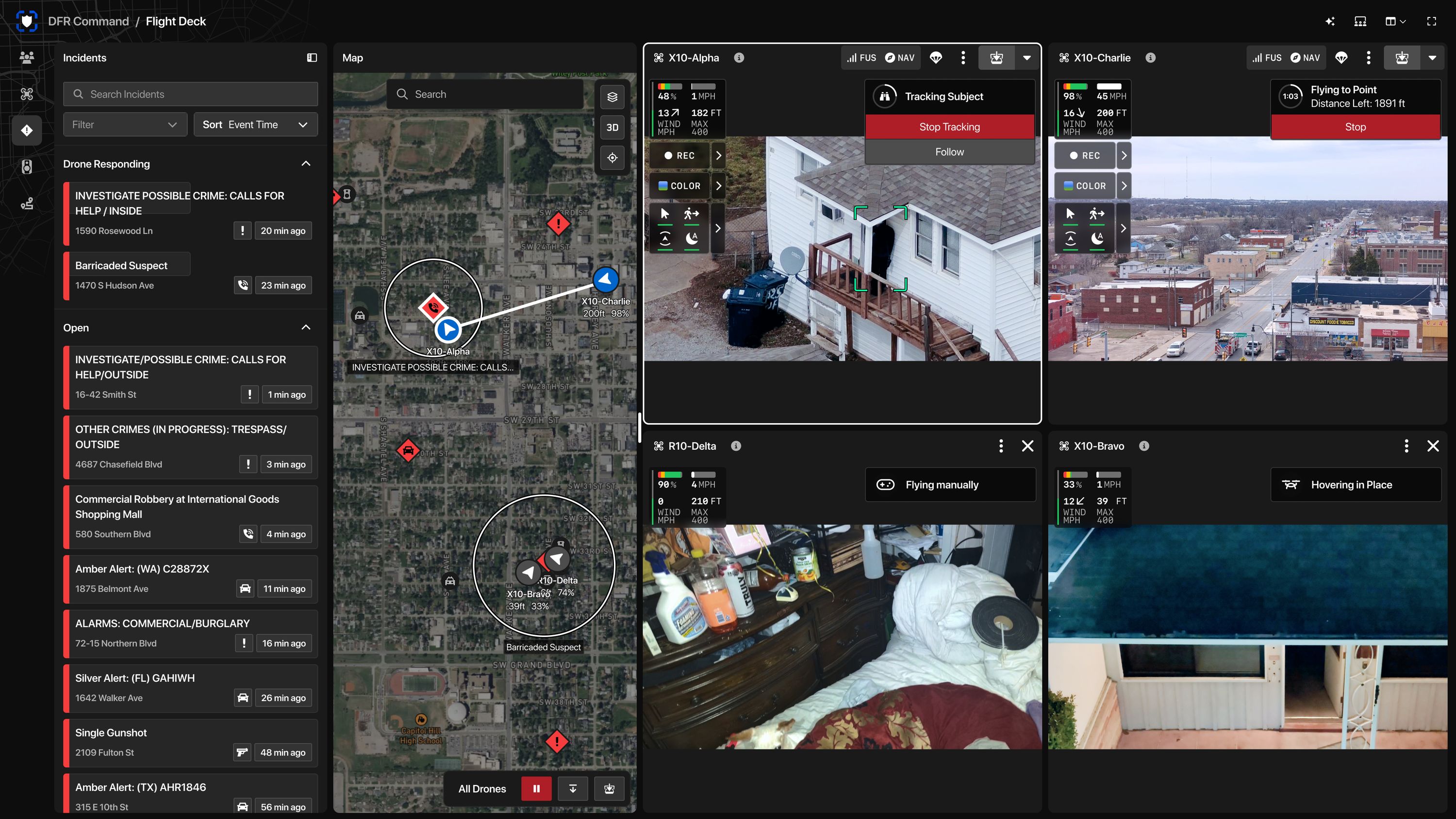Pause all drones from map bar
Image resolution: width=1456 pixels, height=819 pixels.
click(536, 788)
